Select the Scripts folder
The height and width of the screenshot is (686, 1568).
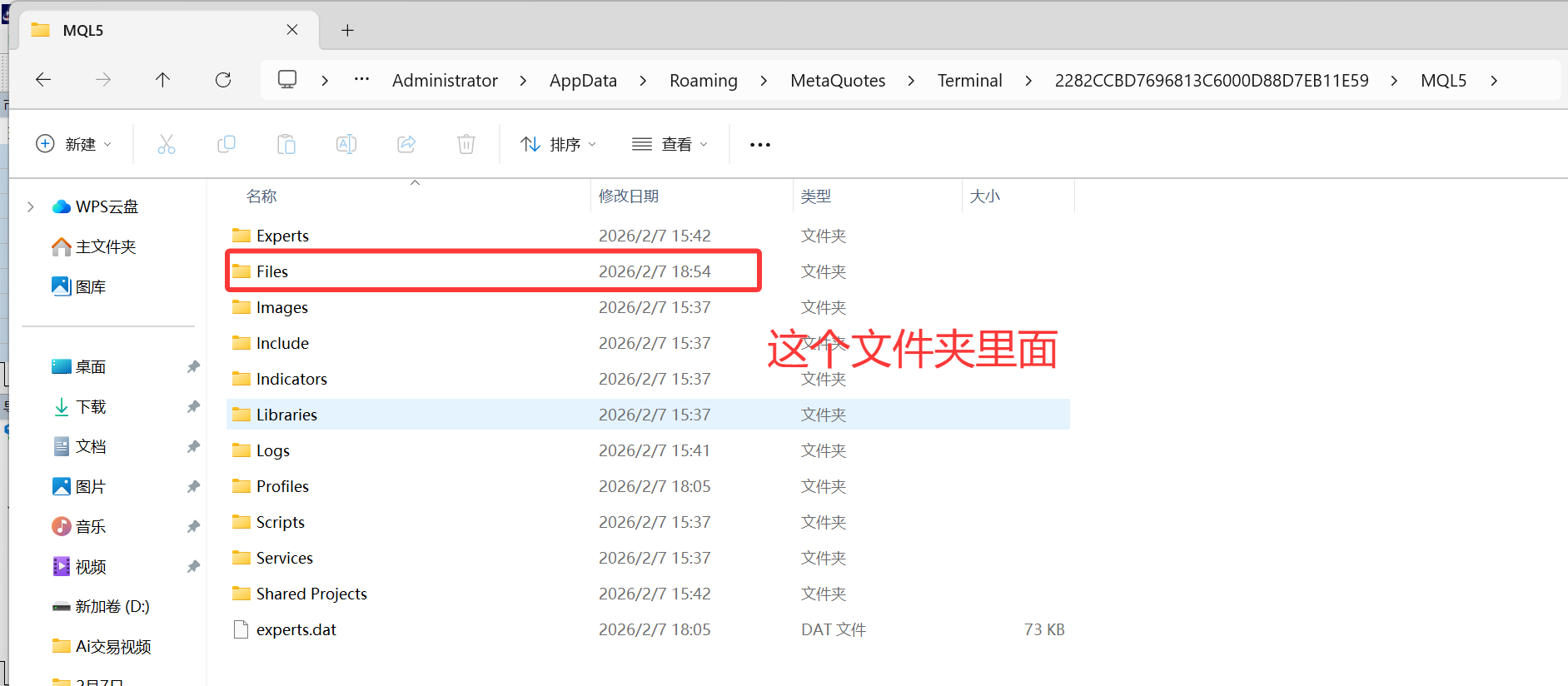[648, 522]
